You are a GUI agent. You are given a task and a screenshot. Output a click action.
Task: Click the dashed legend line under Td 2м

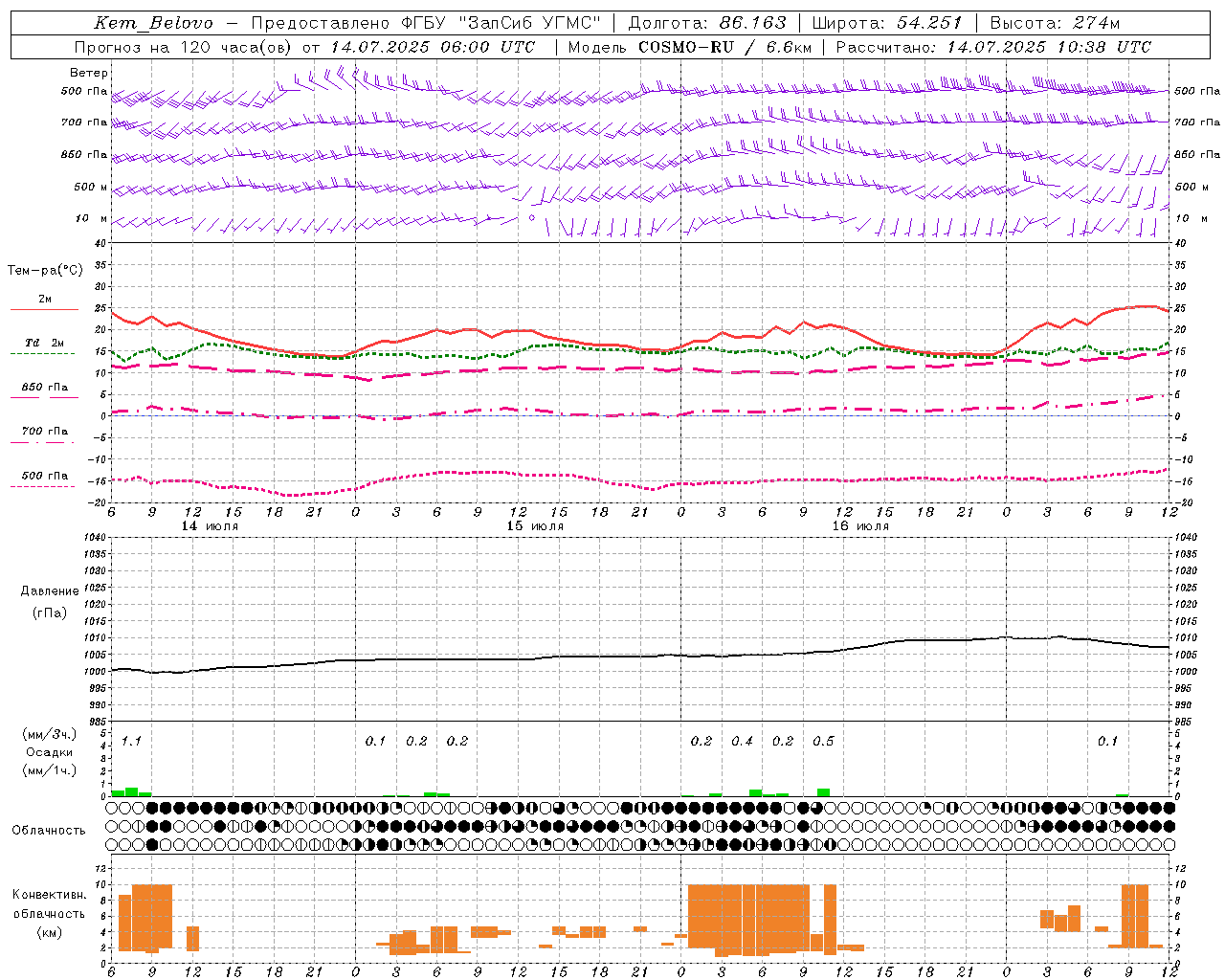43,354
